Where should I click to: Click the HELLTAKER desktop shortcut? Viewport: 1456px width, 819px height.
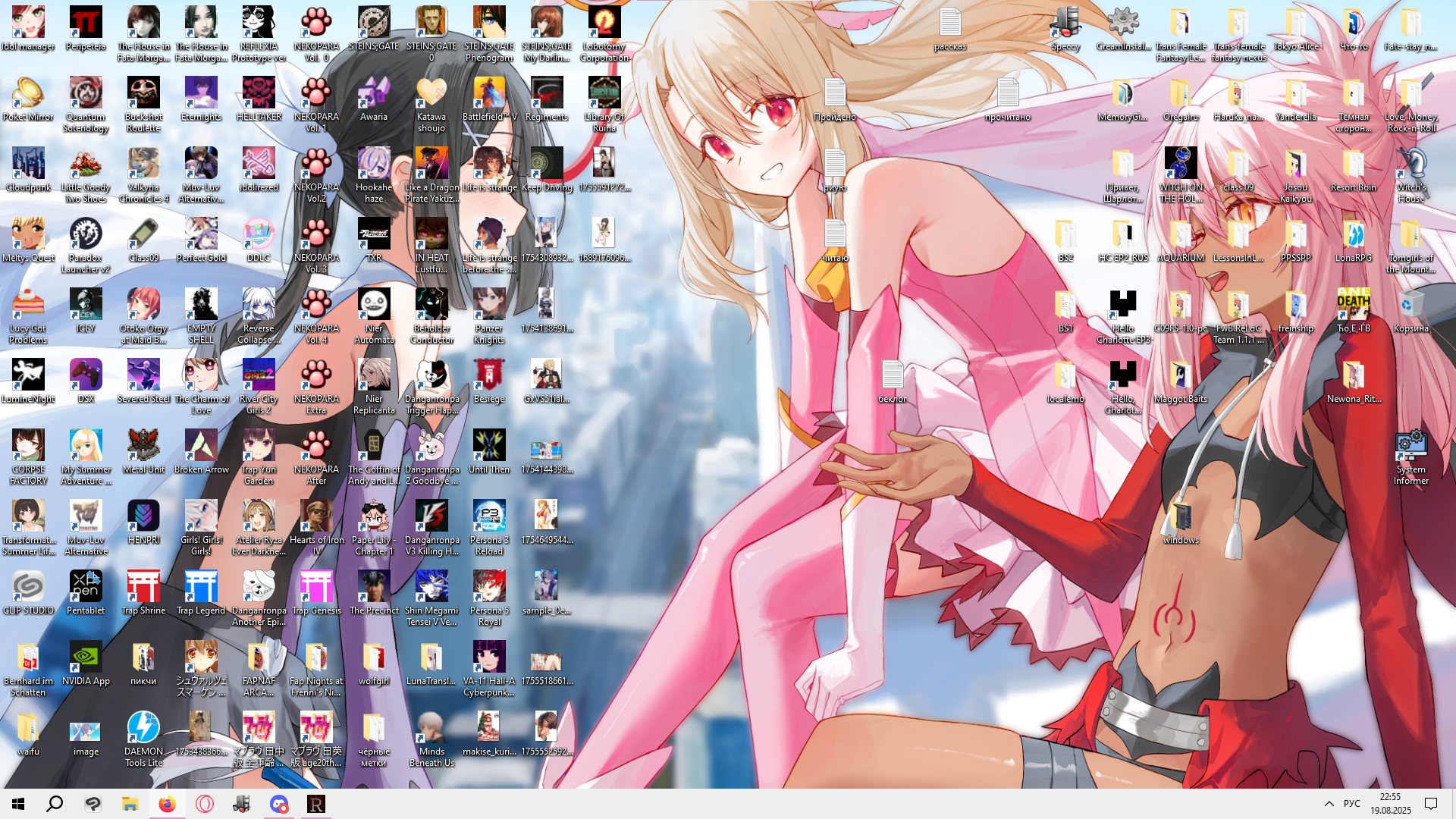[x=259, y=94]
